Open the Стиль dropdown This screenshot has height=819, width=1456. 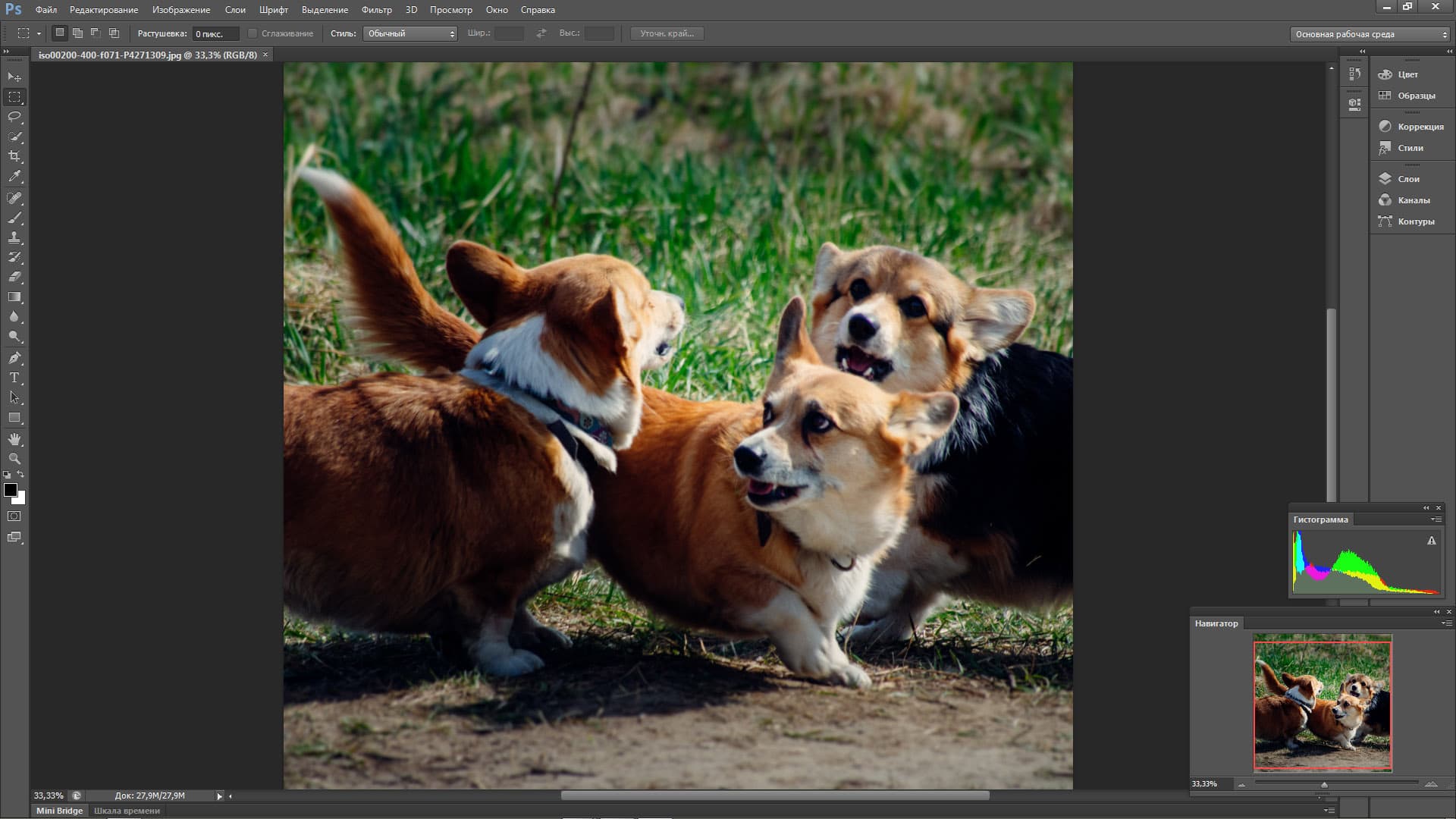pyautogui.click(x=409, y=33)
